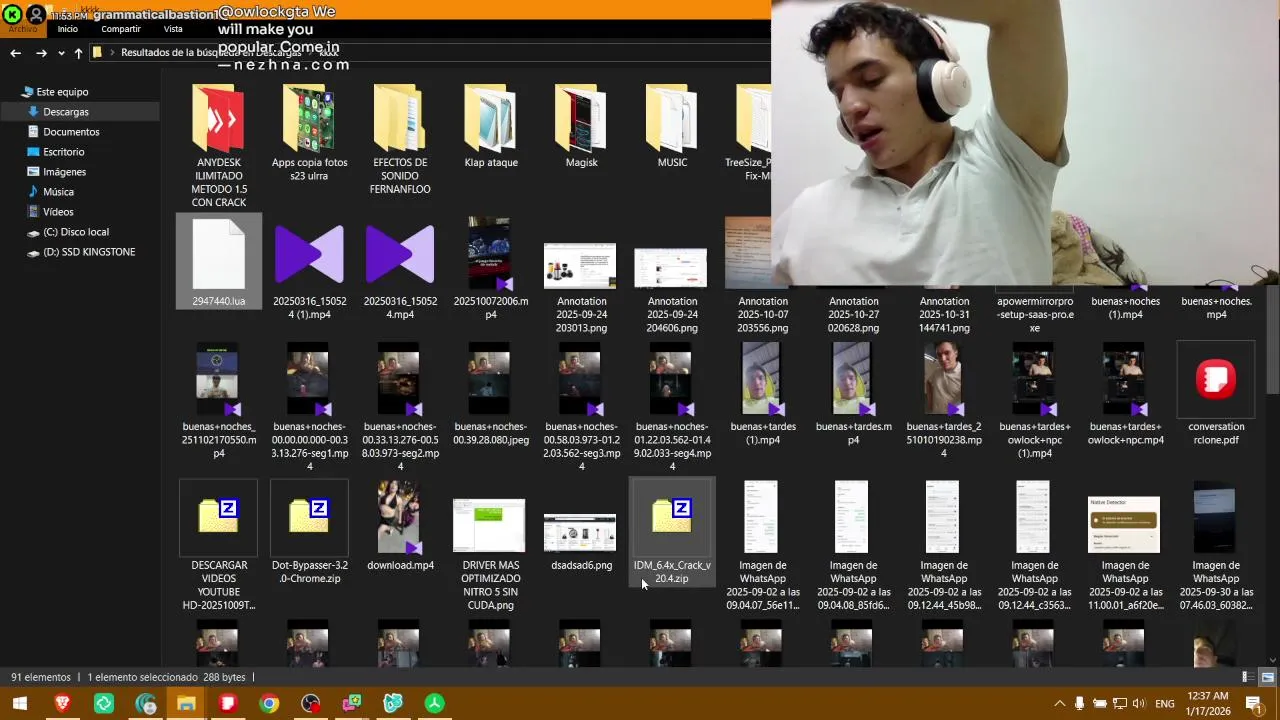Viewport: 1280px width, 720px height.
Task: Open the volume control in tray
Action: point(1139,704)
